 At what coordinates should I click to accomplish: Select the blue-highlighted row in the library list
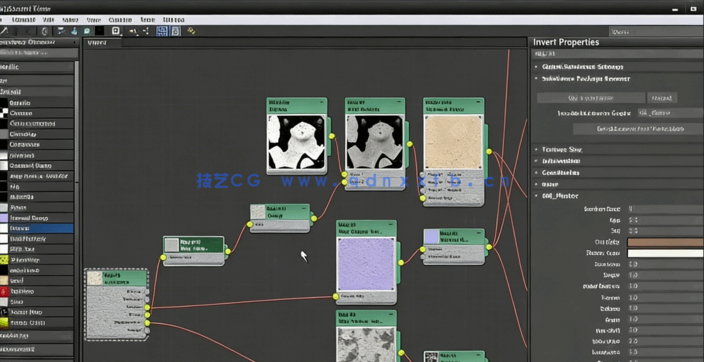click(x=37, y=228)
